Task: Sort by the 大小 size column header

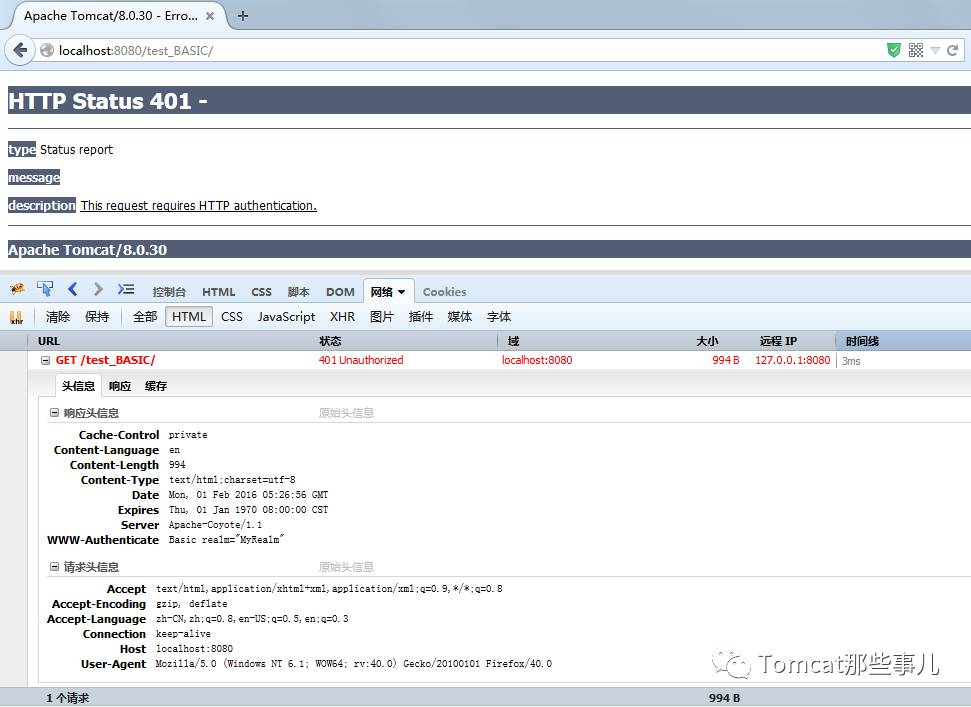Action: point(707,341)
